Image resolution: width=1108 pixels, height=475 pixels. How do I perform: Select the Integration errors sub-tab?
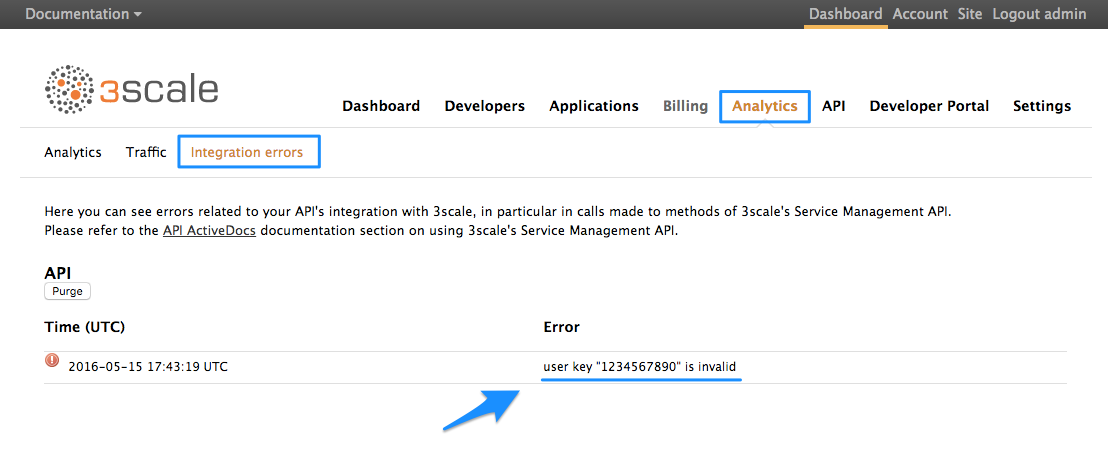(248, 153)
